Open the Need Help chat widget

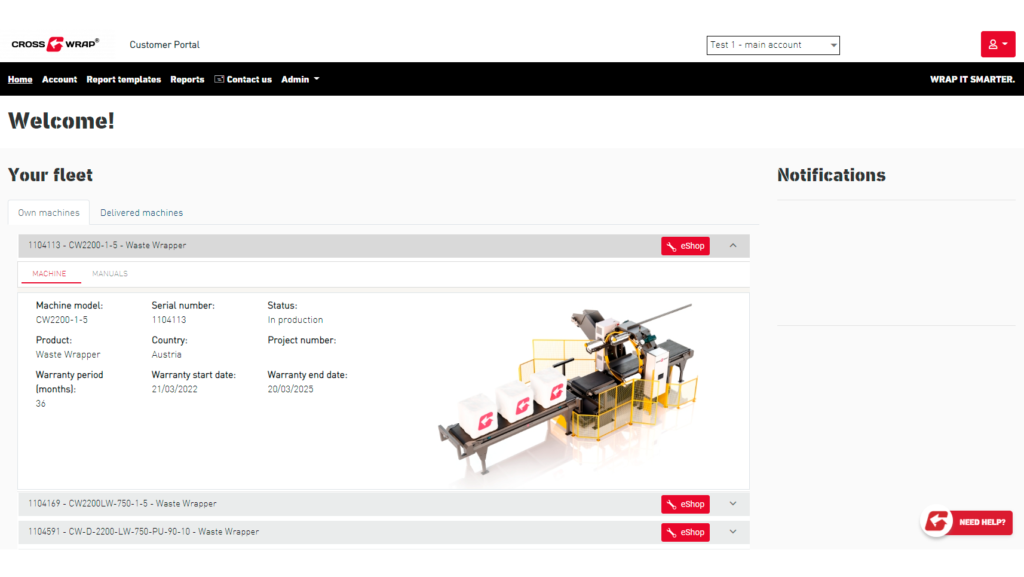tap(967, 522)
